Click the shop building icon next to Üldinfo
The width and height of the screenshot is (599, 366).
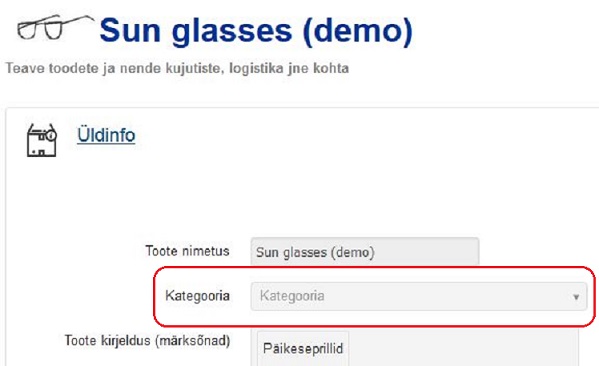(42, 140)
